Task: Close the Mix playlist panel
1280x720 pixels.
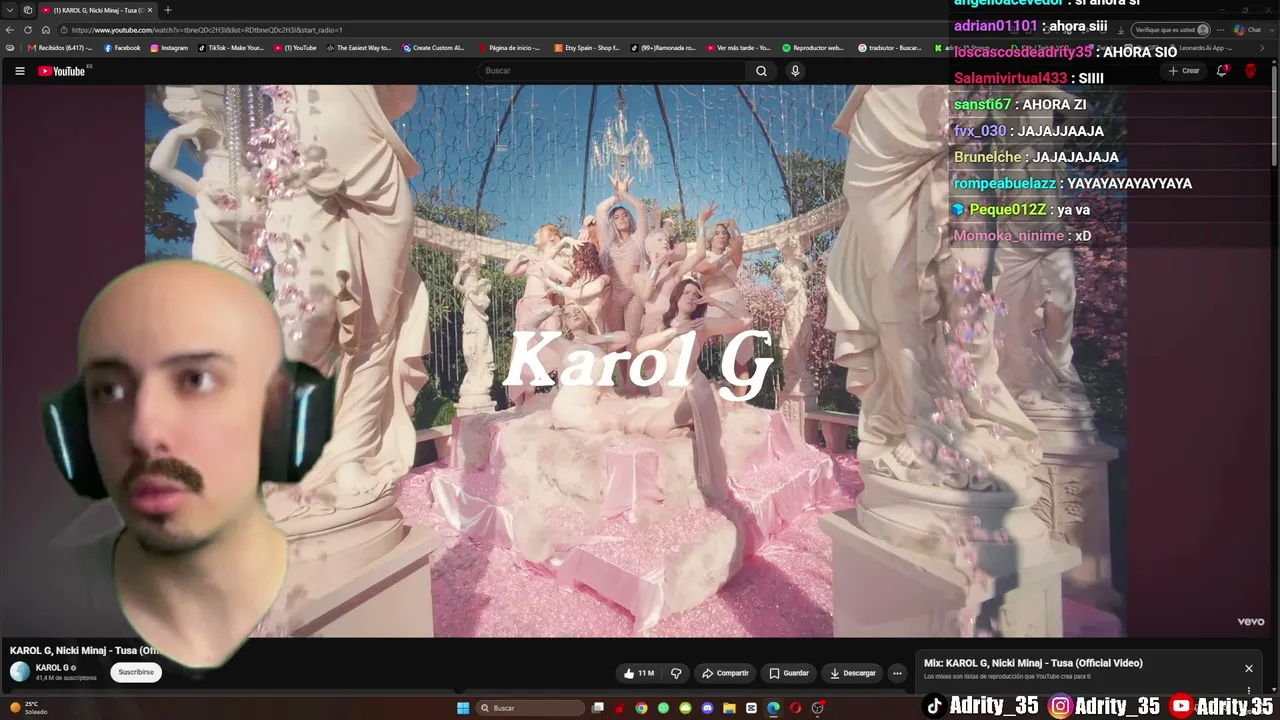Action: [1248, 668]
